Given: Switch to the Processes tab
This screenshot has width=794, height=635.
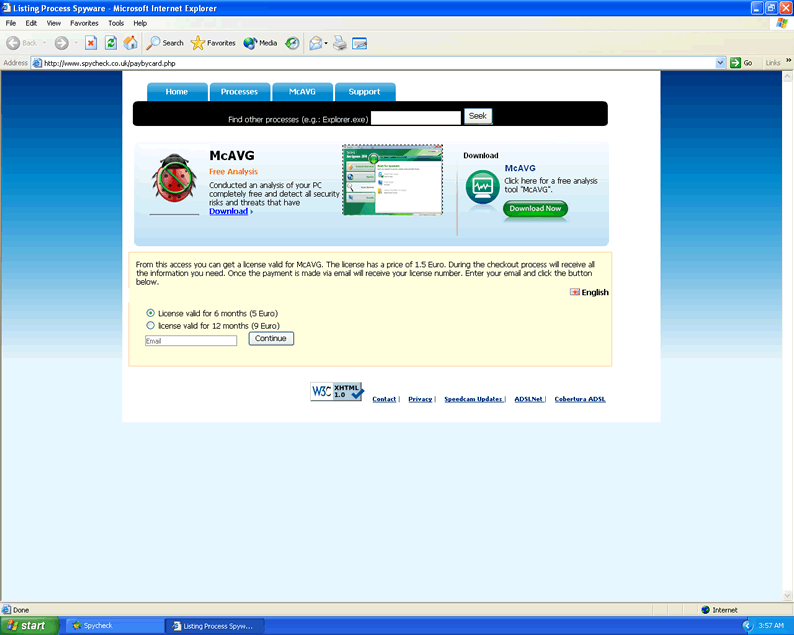Looking at the screenshot, I should click(x=239, y=92).
